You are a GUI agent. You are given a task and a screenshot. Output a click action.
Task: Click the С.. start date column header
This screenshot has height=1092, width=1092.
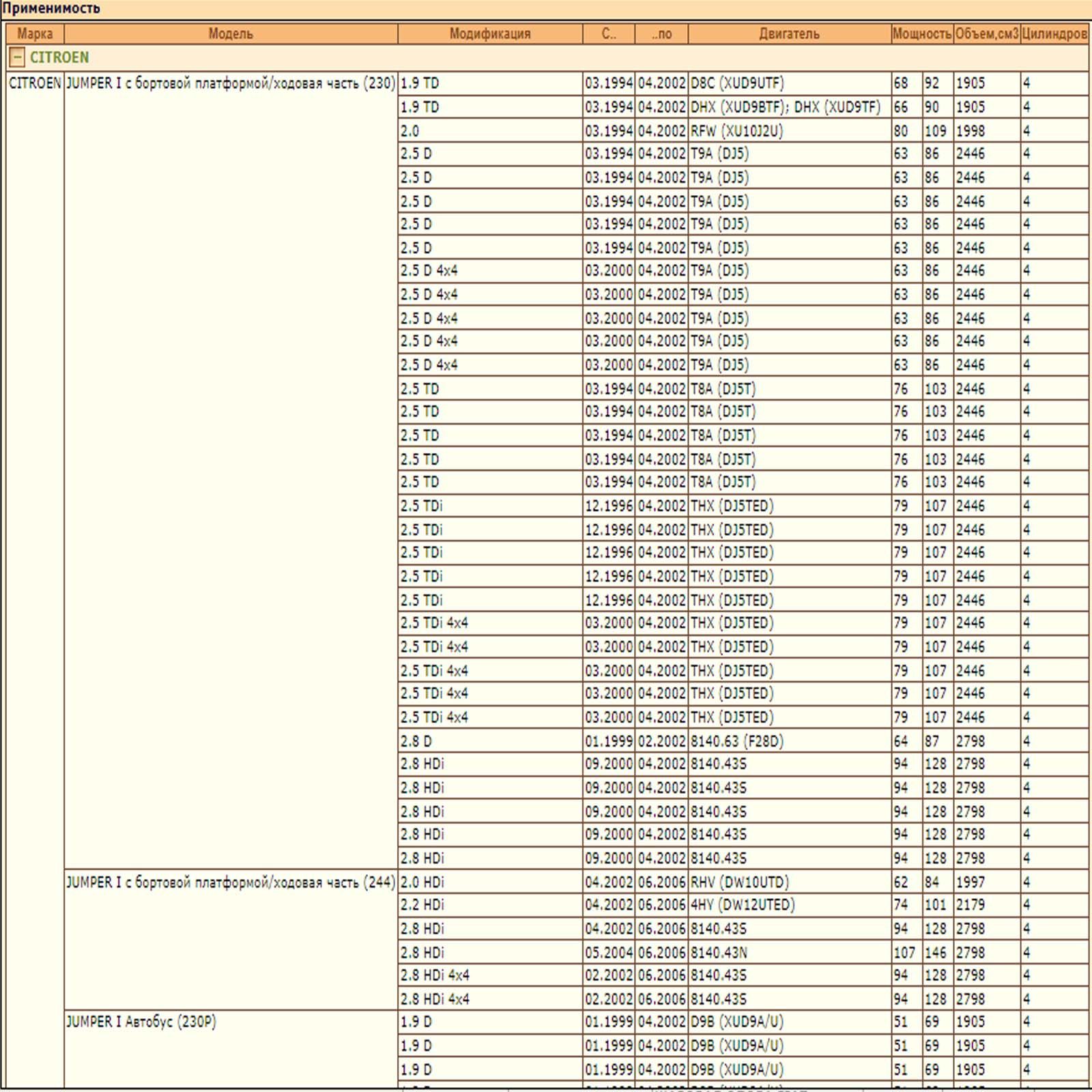(609, 33)
